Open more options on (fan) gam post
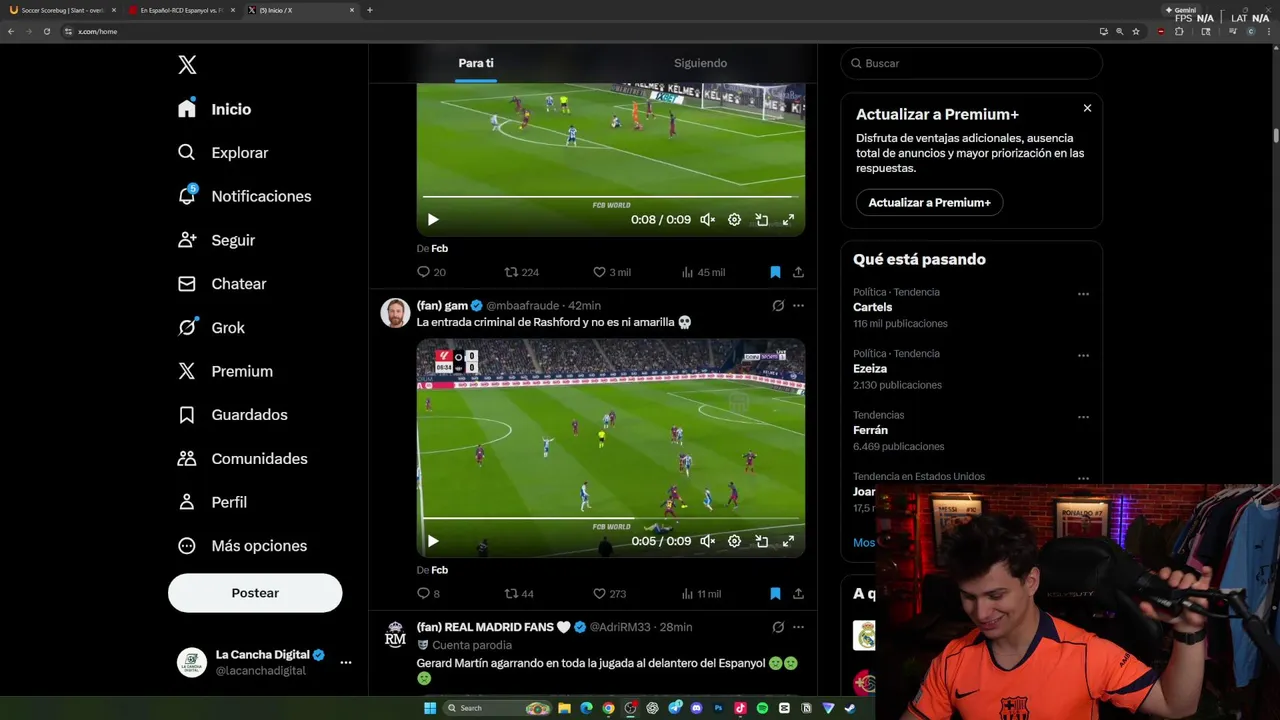Screen dimensions: 1280x720 (798, 306)
